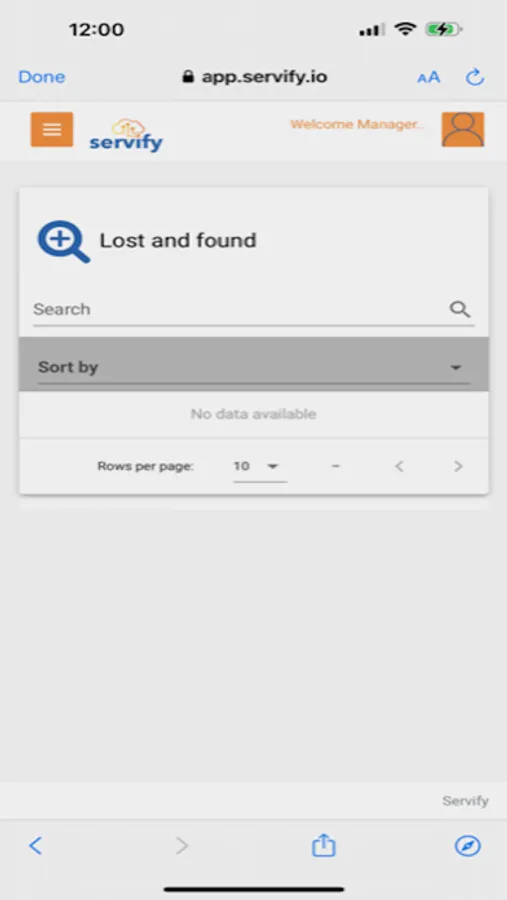Image resolution: width=507 pixels, height=900 pixels.
Task: Tap the app.servify.io address bar
Action: pyautogui.click(x=255, y=77)
